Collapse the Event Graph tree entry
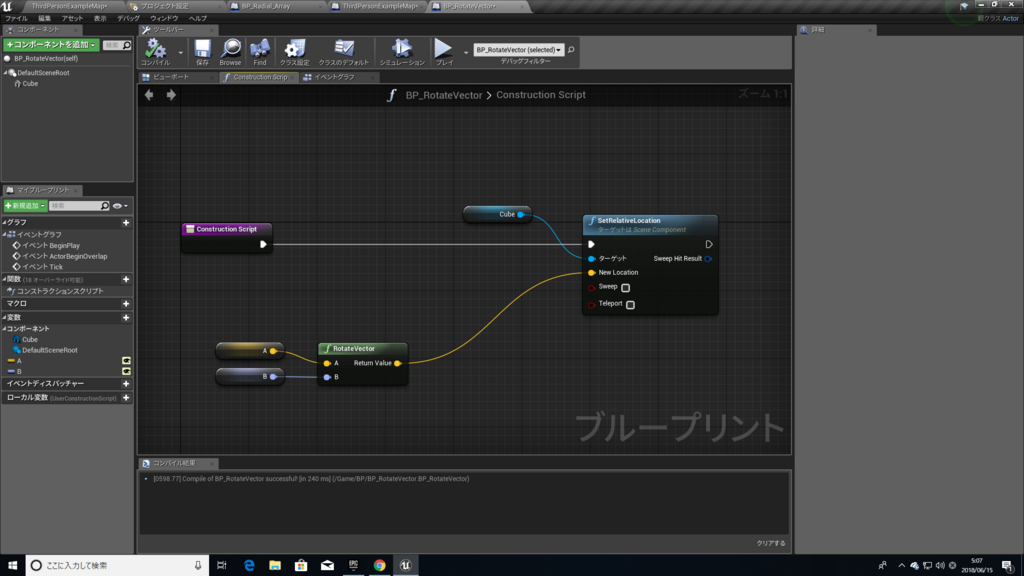Screen dimensions: 1024x576 click(x=5, y=234)
